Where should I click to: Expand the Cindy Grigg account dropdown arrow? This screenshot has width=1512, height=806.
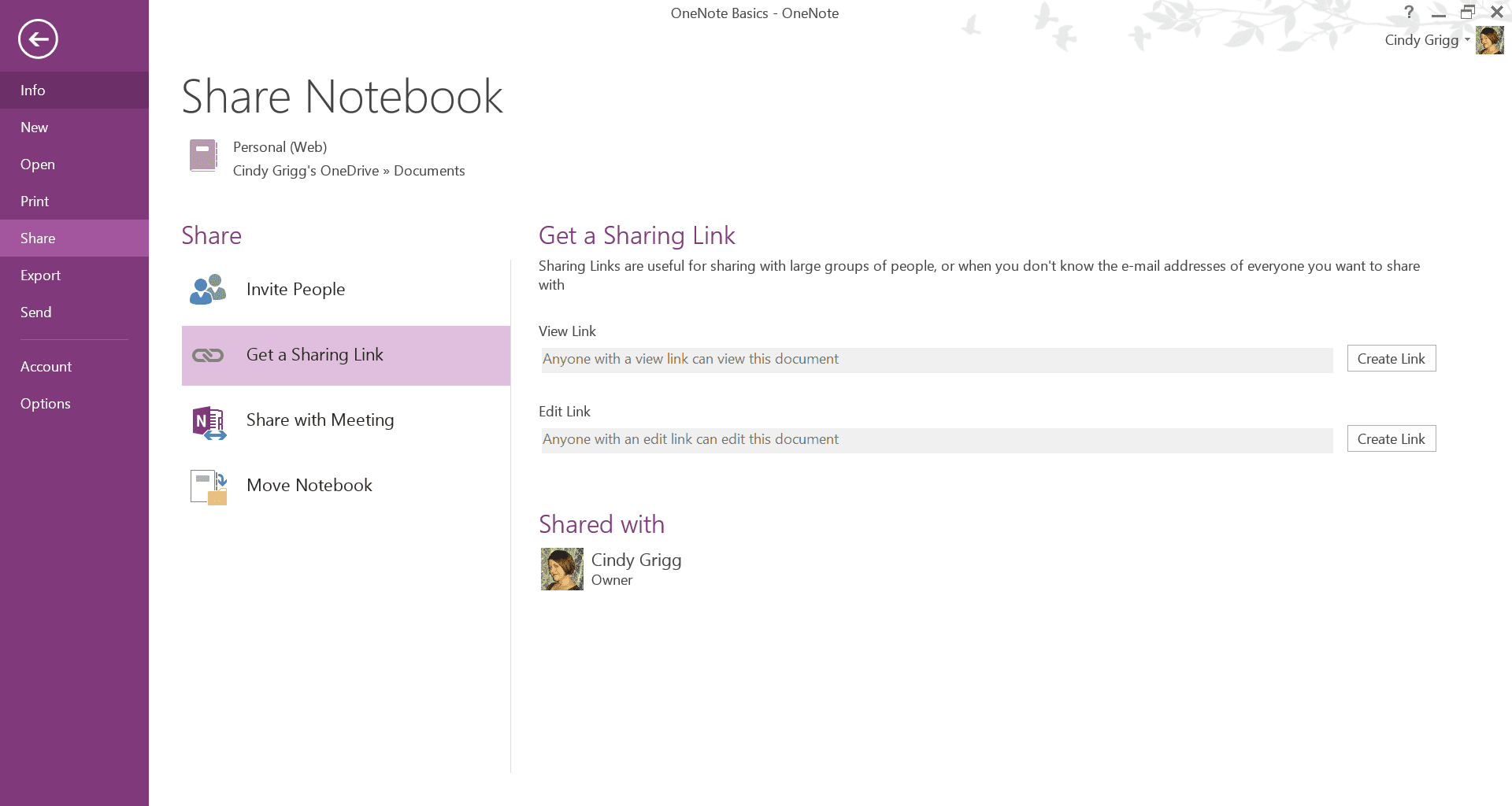[1467, 39]
